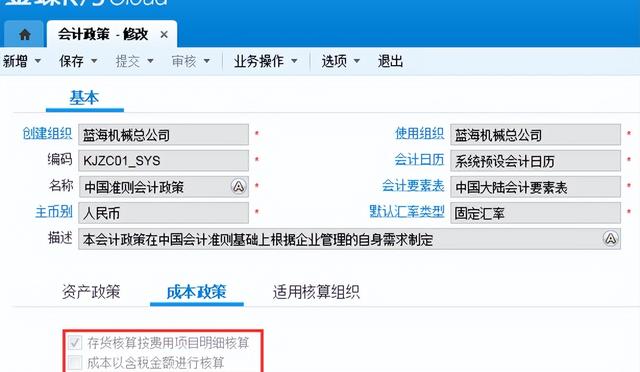Open the multilingual icon in 描述 field

[610, 238]
